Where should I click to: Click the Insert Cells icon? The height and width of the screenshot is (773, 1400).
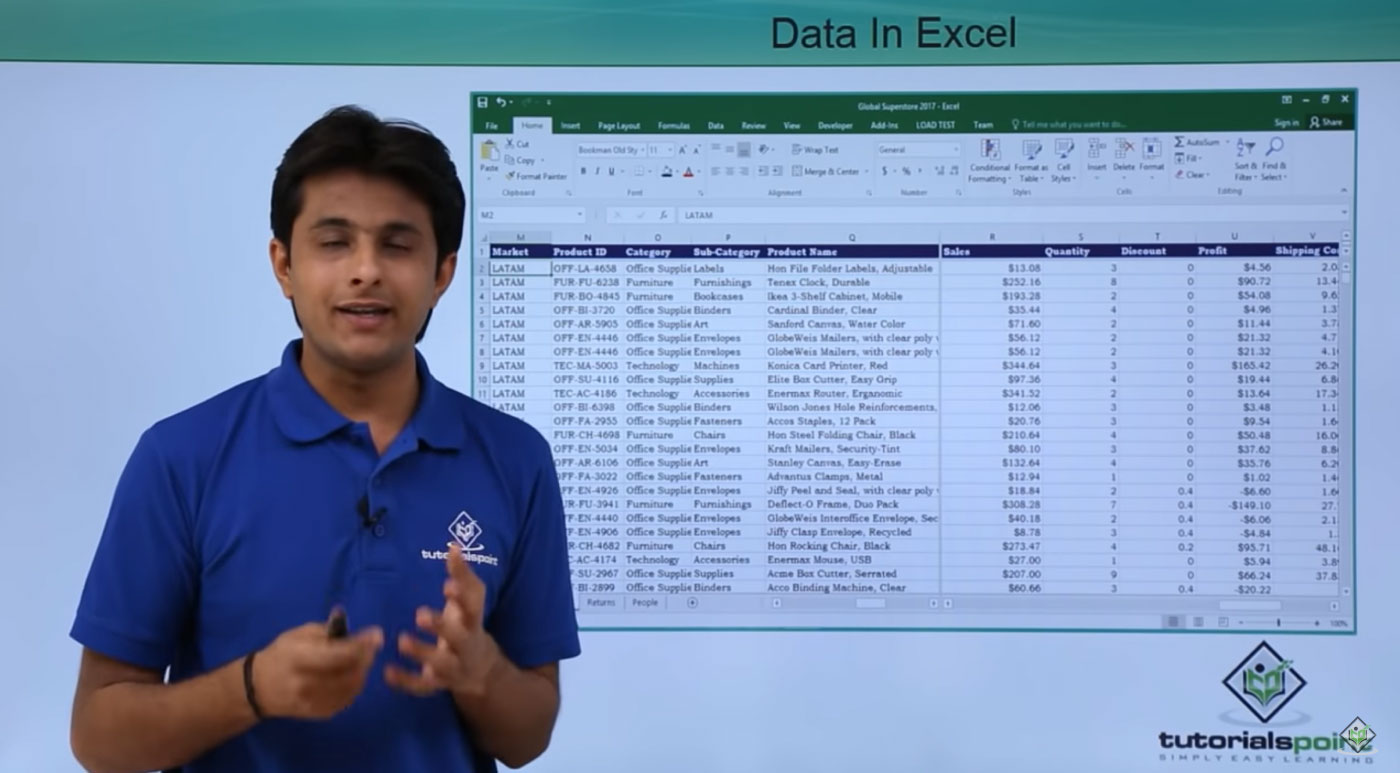point(1096,148)
